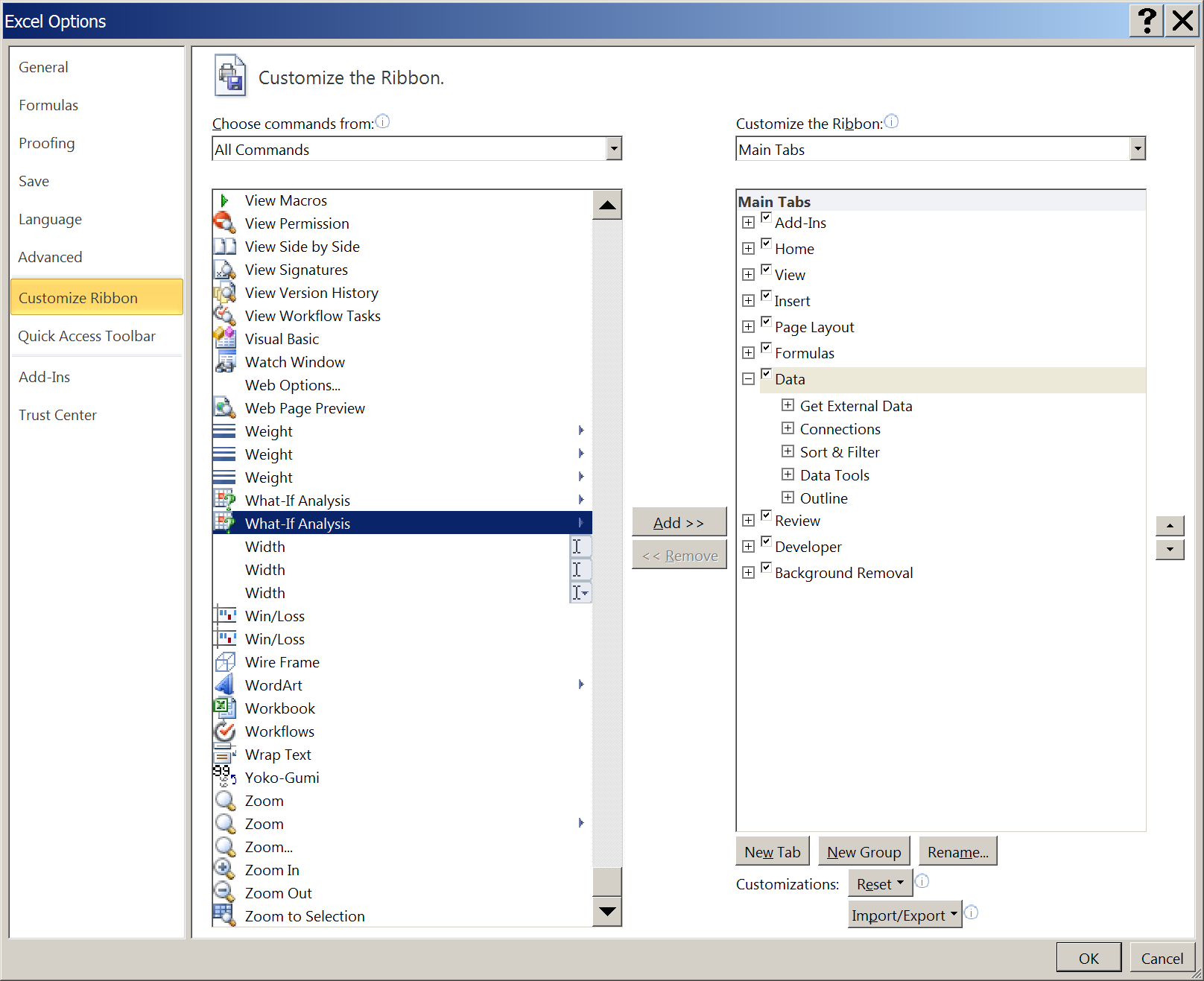The width and height of the screenshot is (1204, 981).
Task: Click the Move Down arrow button
Action: [x=1170, y=550]
